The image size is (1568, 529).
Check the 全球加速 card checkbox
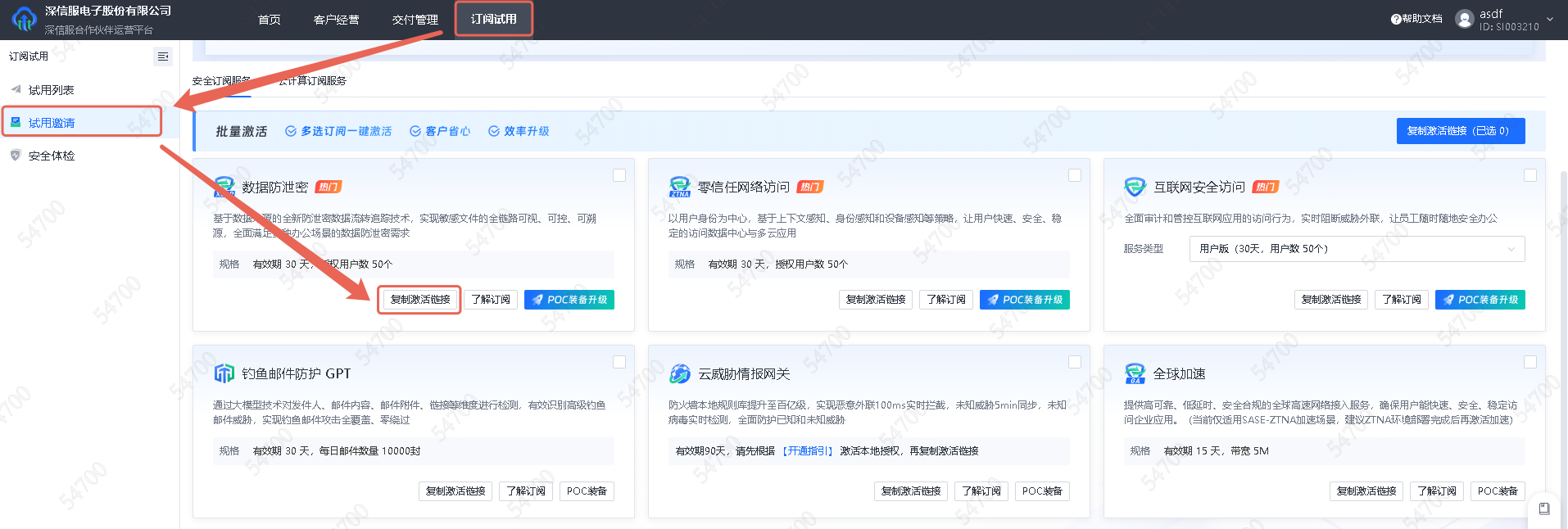click(x=1529, y=362)
